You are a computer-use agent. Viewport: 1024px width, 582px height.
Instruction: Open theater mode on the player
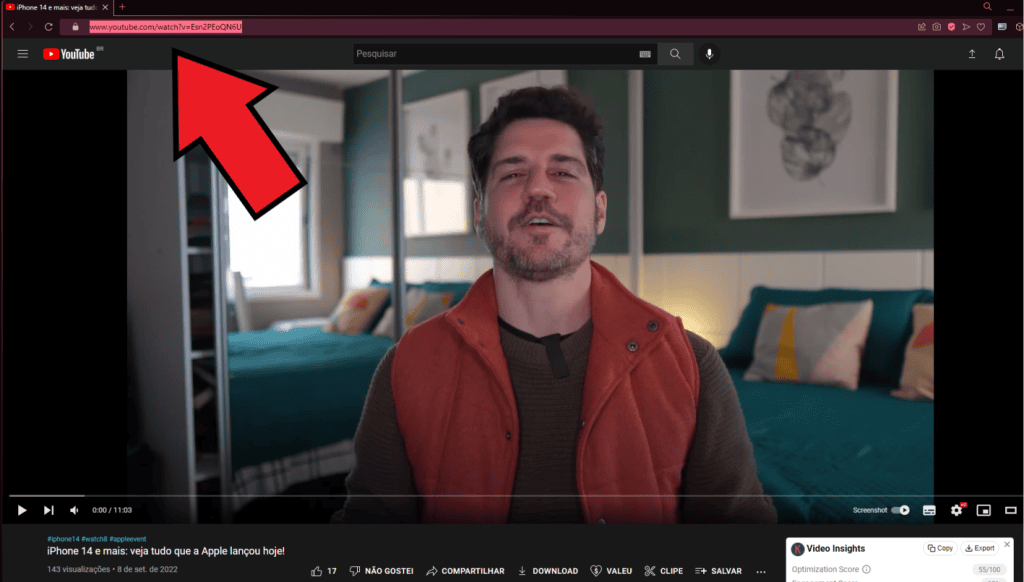(x=1010, y=510)
